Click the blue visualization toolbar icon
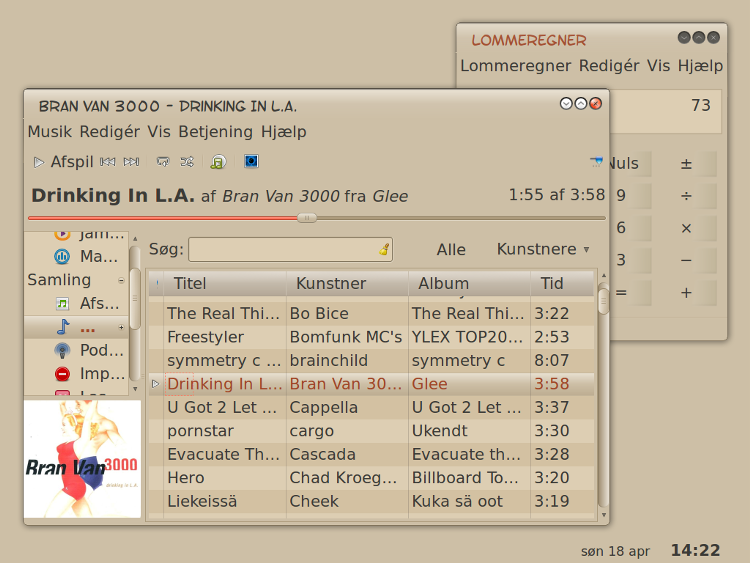Screen dimensions: 750x563 pyautogui.click(x=251, y=161)
